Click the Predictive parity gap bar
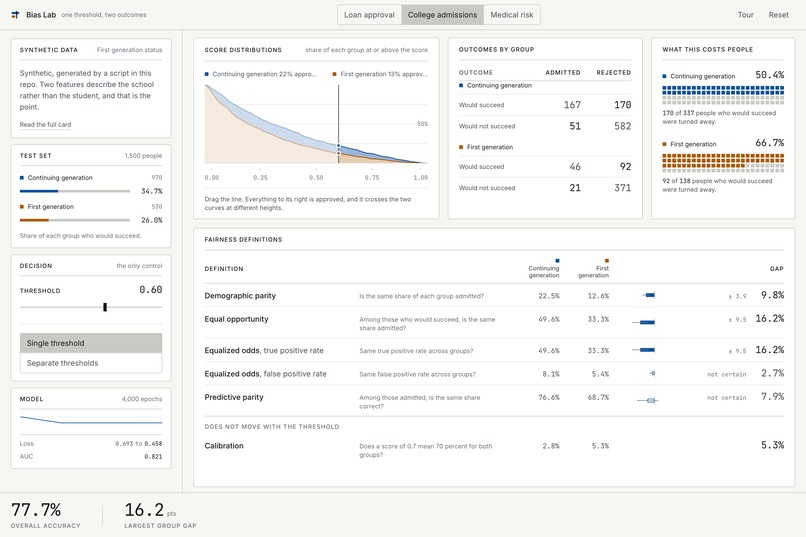Viewport: 806px width, 537px height. click(x=647, y=400)
